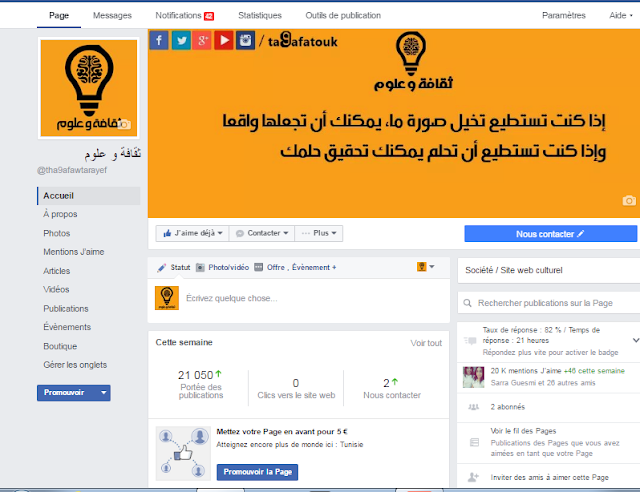Select the Photo/vidéo post option icon

coord(200,267)
